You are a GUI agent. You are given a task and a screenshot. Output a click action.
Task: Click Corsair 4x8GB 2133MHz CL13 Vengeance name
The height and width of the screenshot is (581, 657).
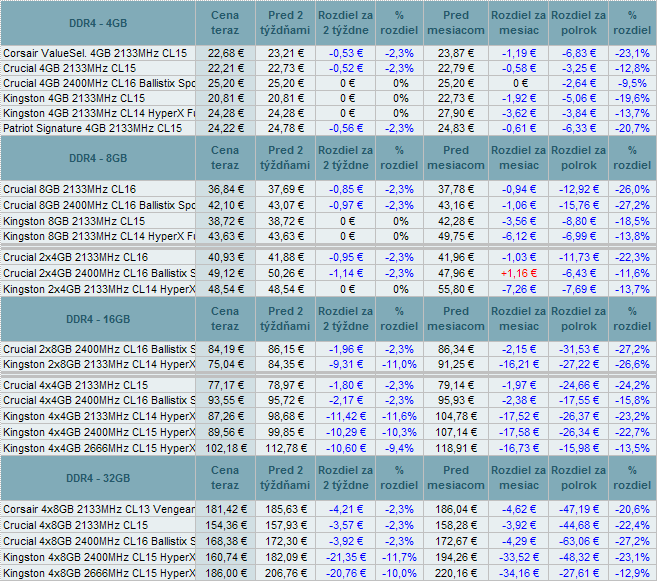99,509
